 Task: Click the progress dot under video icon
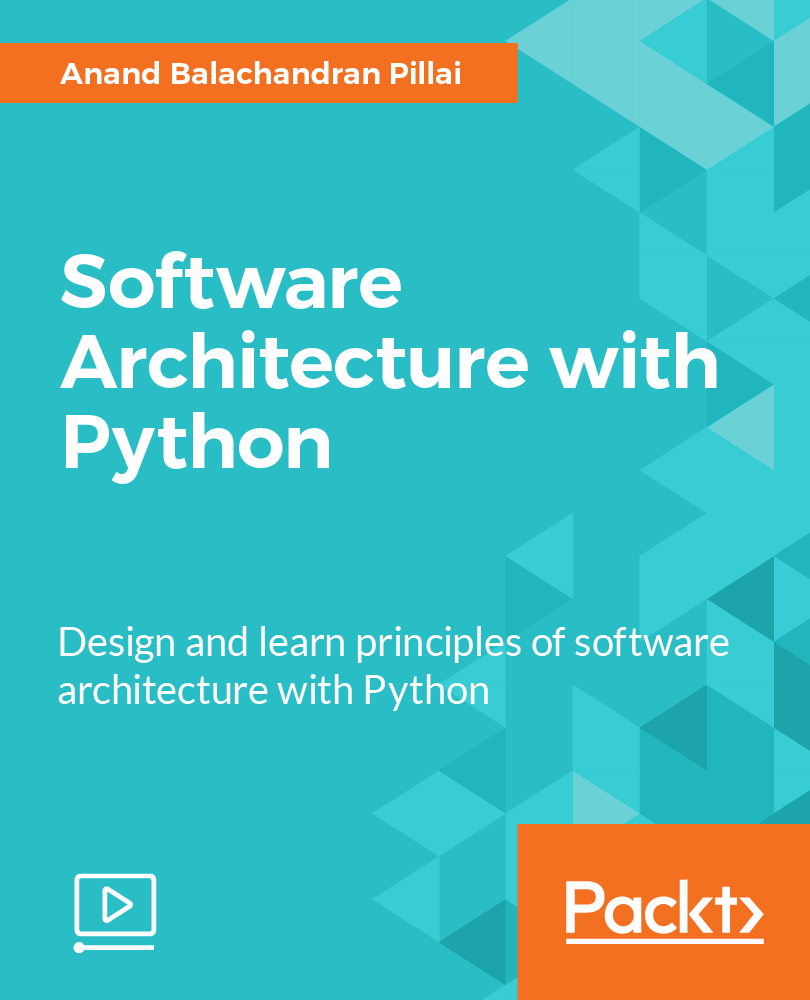(x=80, y=945)
